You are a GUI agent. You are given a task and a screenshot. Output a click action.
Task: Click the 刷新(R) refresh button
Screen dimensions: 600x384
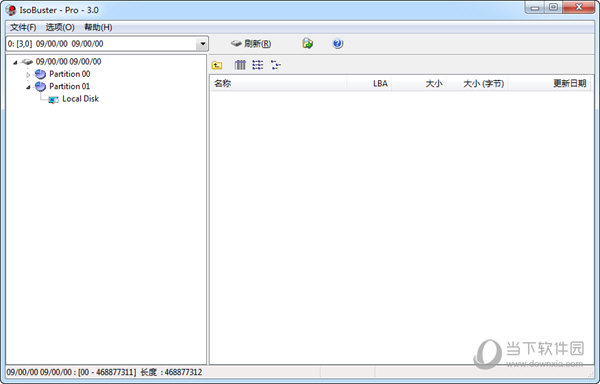pos(251,44)
